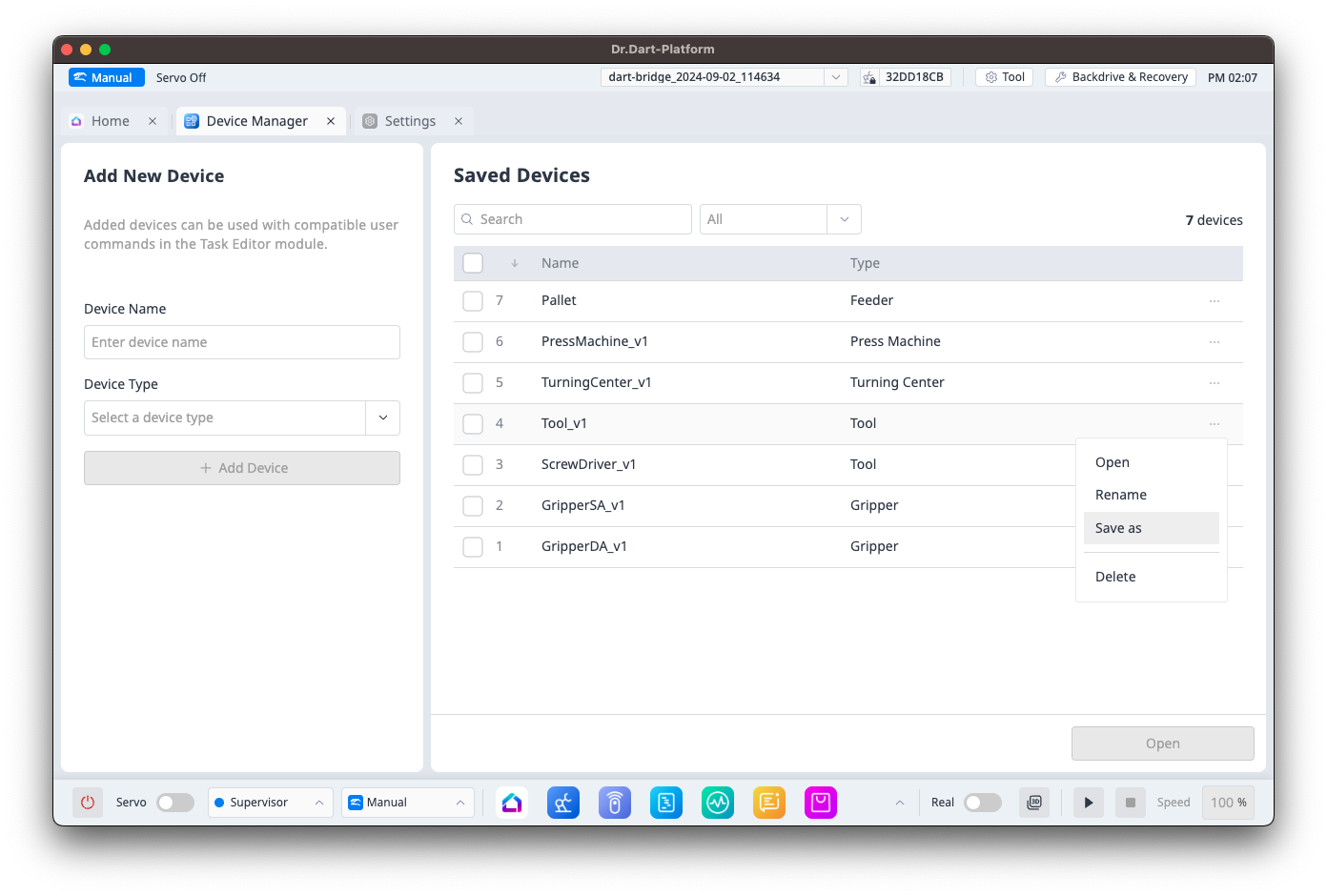The image size is (1327, 896).
Task: Click the Enter device name field
Action: (x=242, y=342)
